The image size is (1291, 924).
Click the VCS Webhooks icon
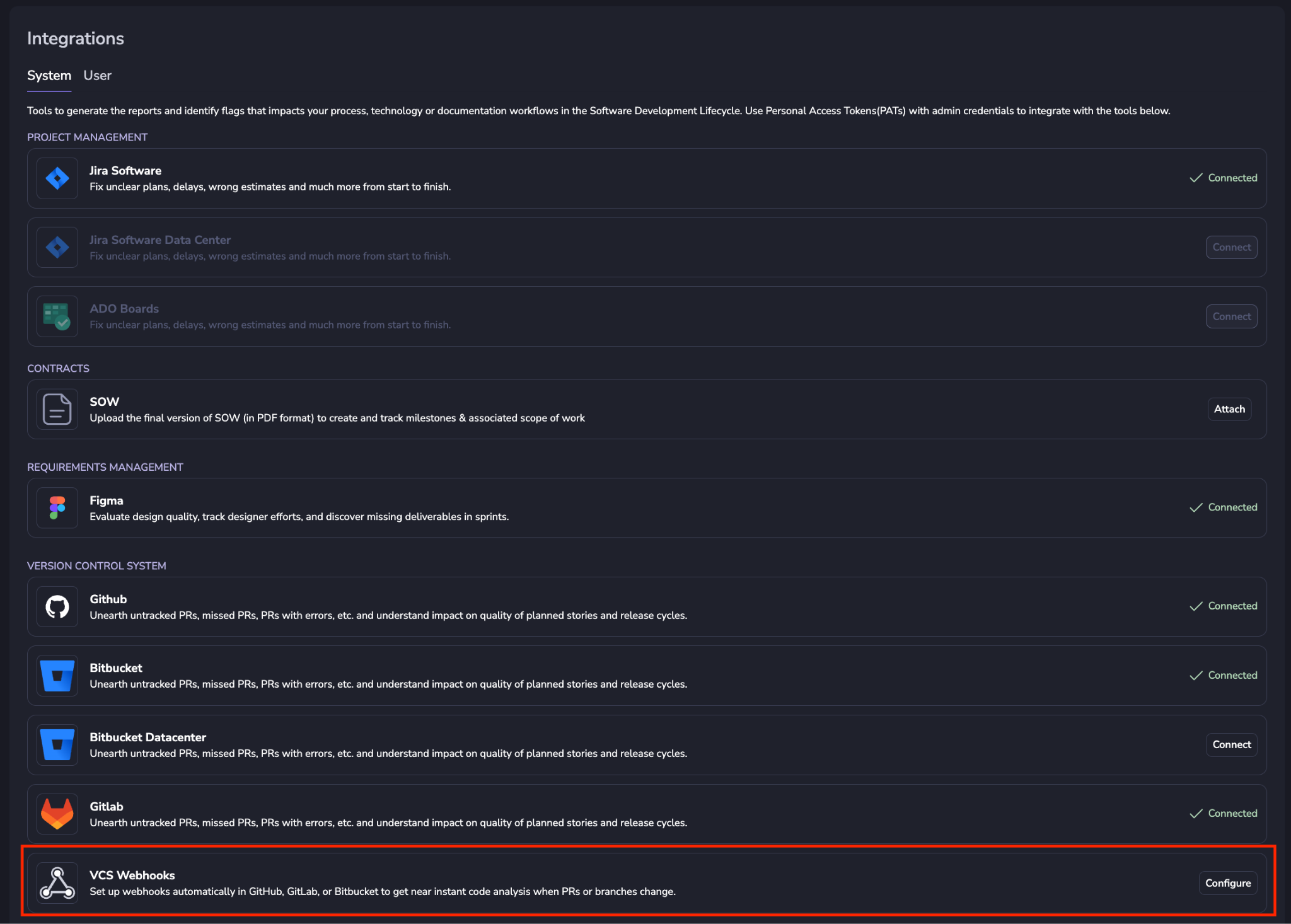(57, 883)
